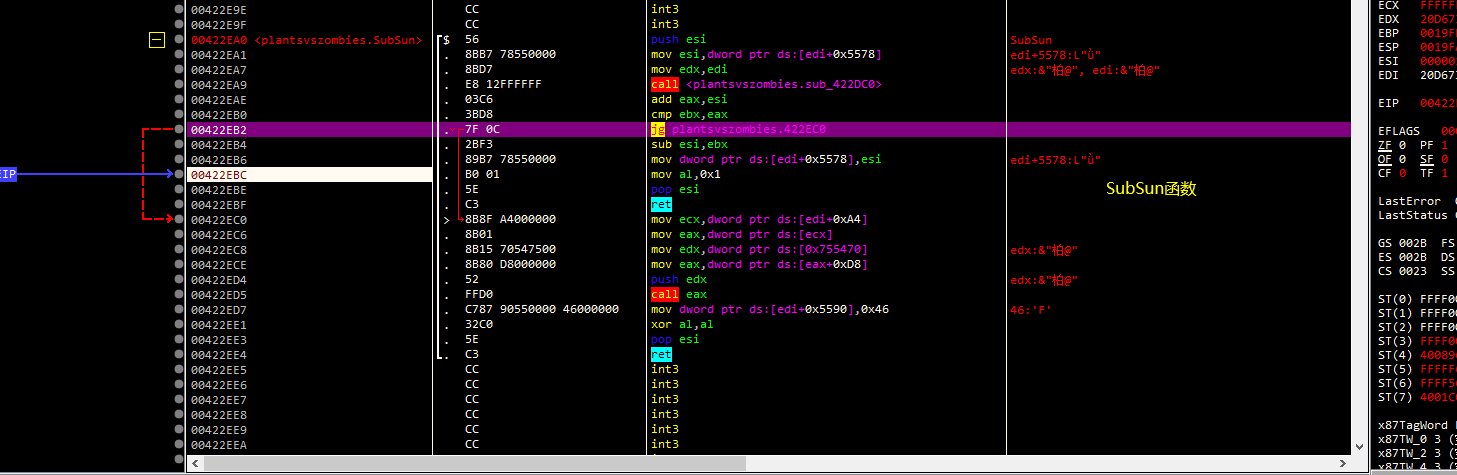Toggle breakpoint bullet at address 00422EB2
Image resolution: width=1457 pixels, height=475 pixels.
pyautogui.click(x=179, y=130)
